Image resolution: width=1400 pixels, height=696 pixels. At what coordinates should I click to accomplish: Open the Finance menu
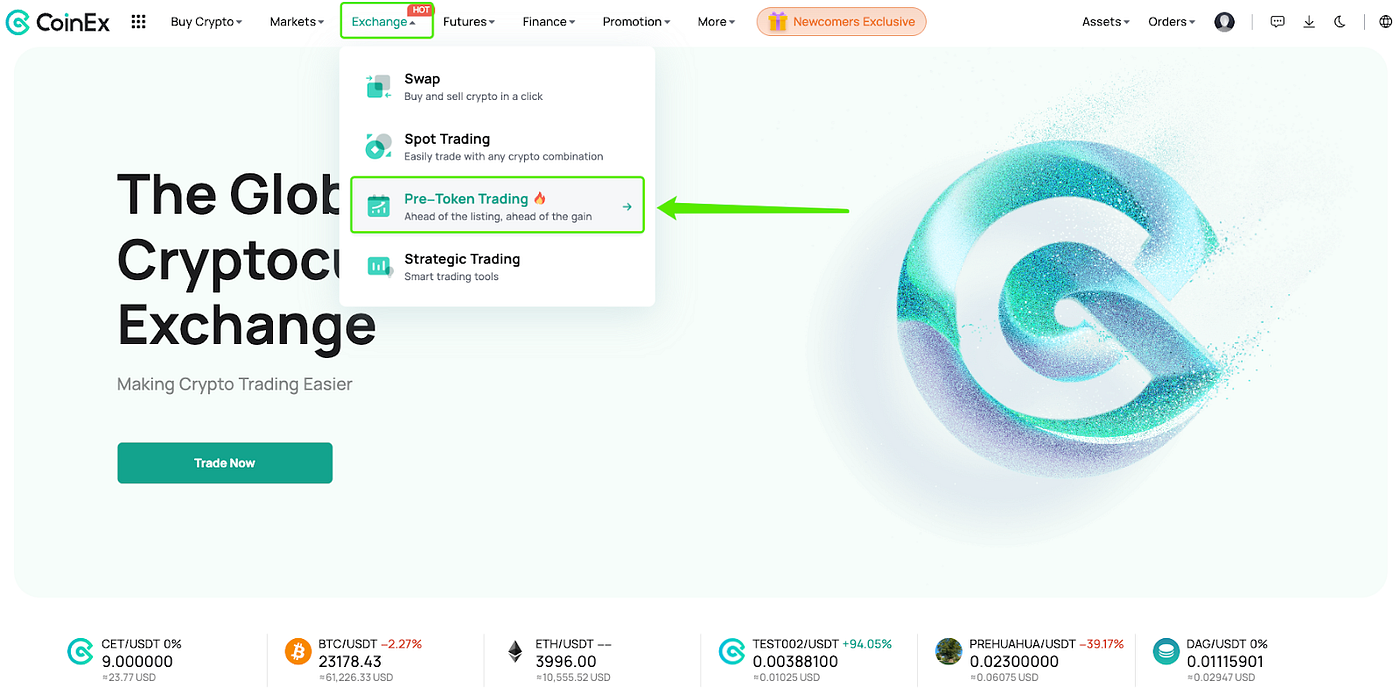[547, 21]
